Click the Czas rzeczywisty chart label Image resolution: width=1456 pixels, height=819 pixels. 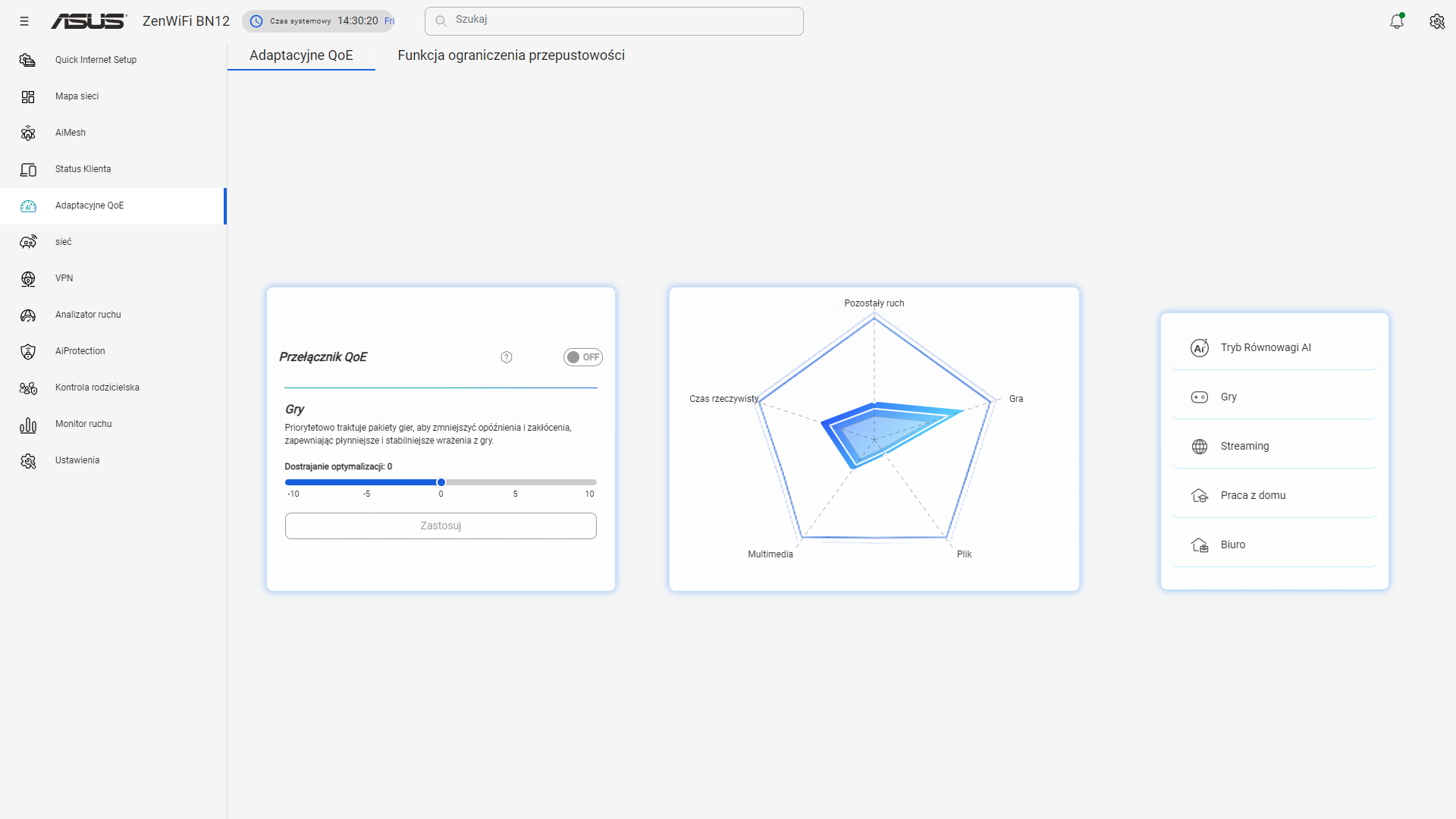coord(723,399)
